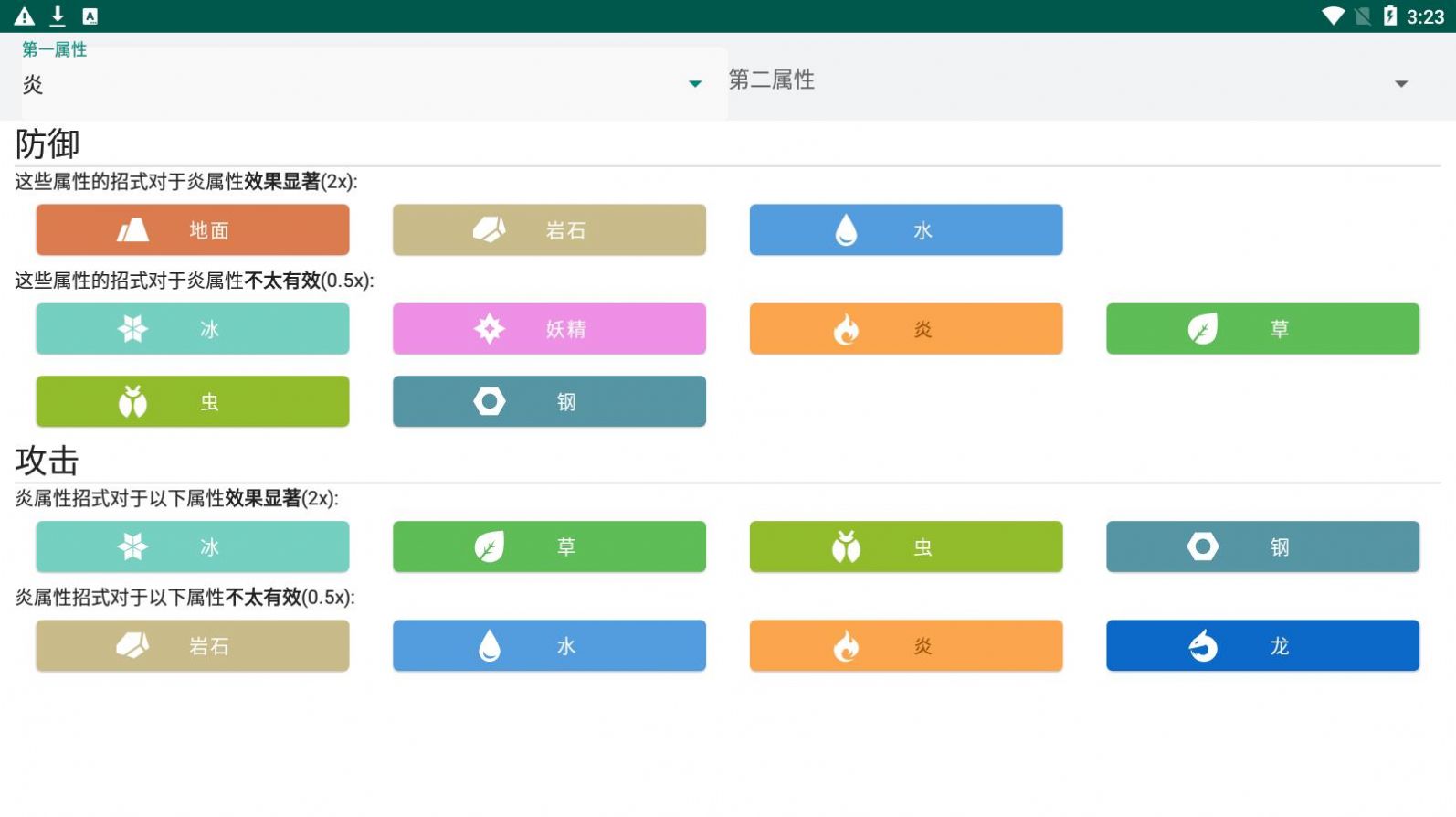Tap the Wi-Fi signal status icon

click(x=1333, y=16)
